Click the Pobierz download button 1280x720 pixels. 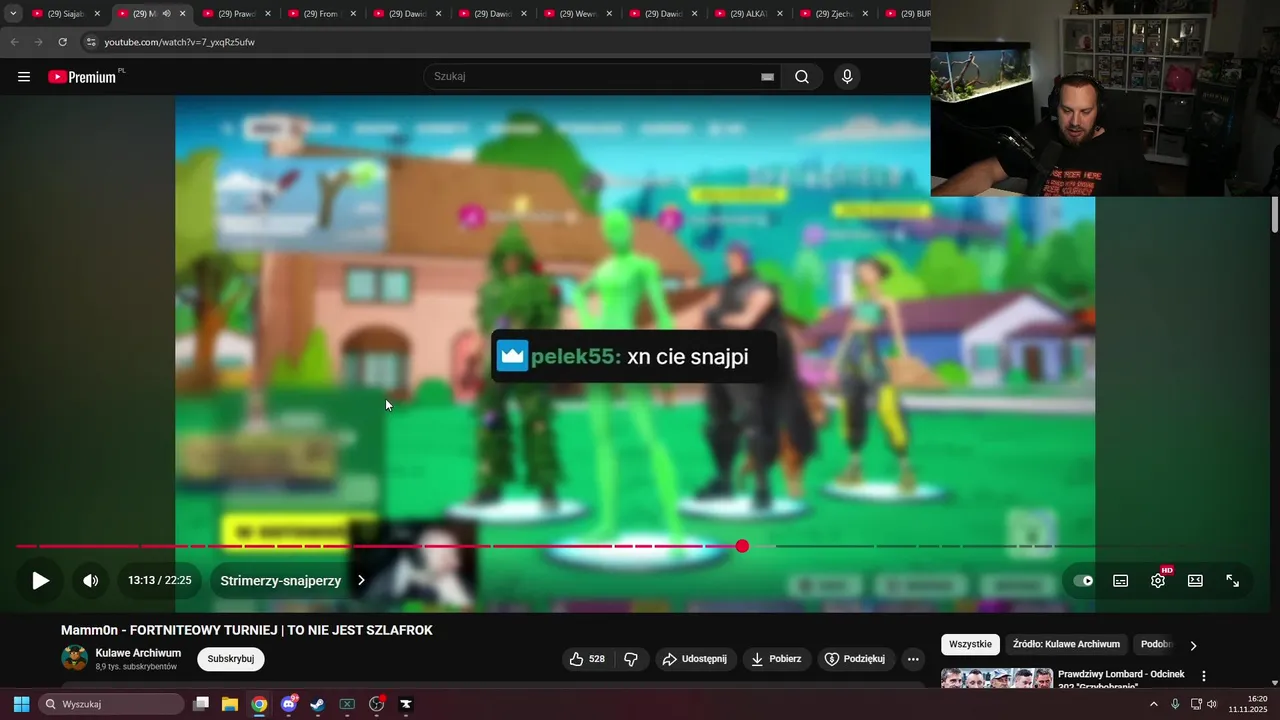(x=777, y=659)
